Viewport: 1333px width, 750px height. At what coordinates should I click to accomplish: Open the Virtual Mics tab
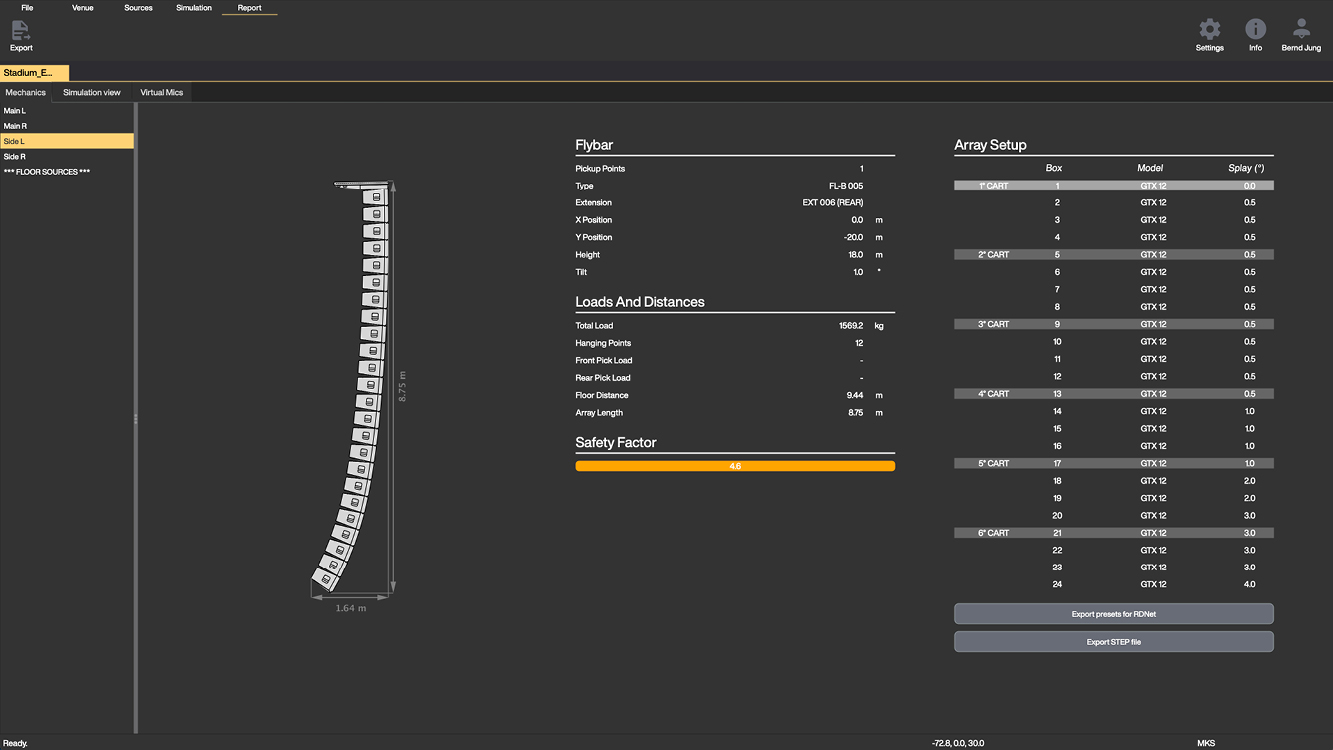click(x=161, y=93)
